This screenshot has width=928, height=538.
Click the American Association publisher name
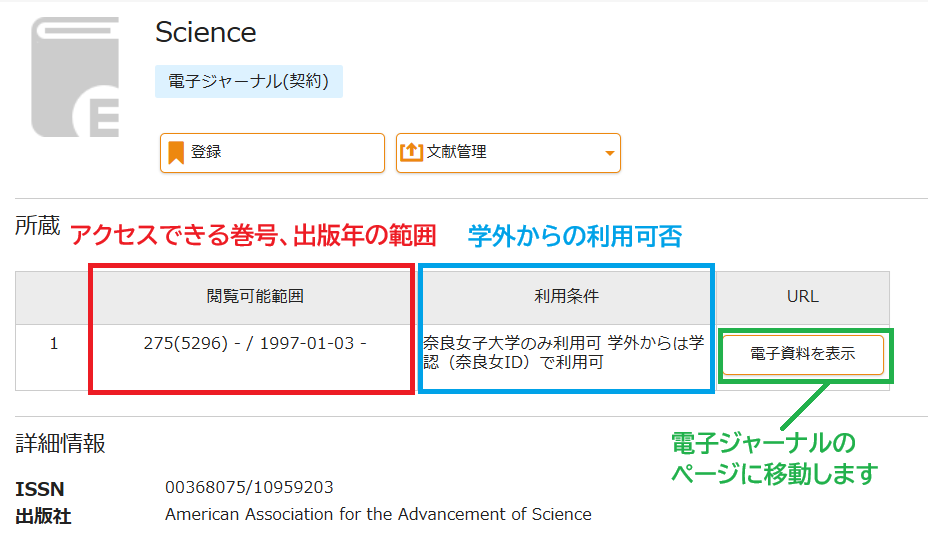click(x=378, y=515)
